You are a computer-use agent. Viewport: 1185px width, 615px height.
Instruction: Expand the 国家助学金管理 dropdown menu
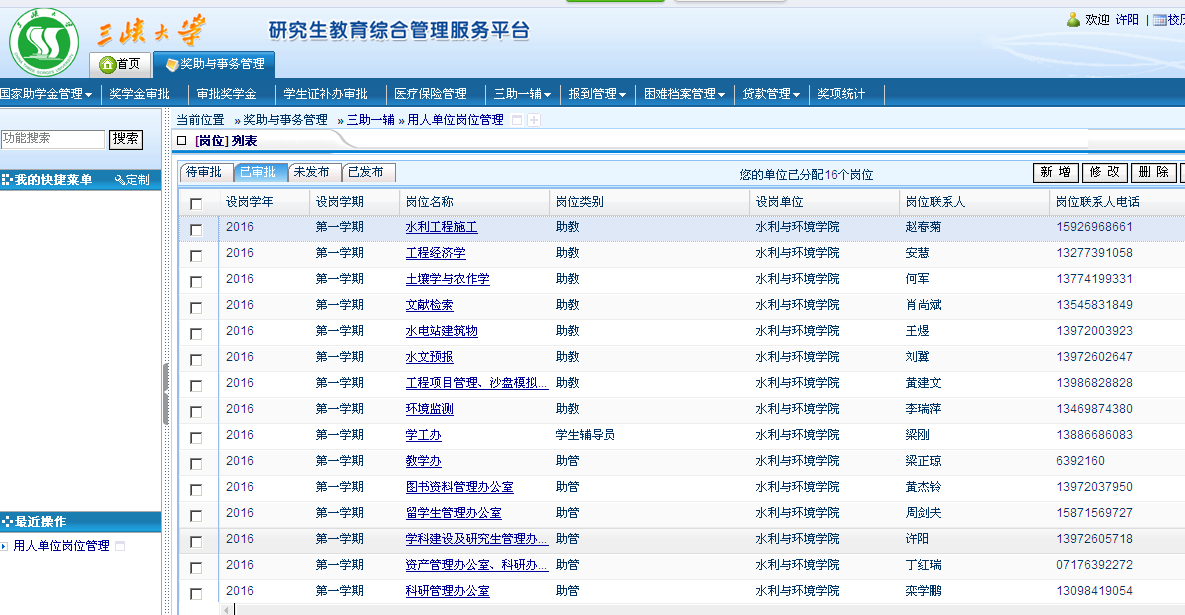point(47,94)
